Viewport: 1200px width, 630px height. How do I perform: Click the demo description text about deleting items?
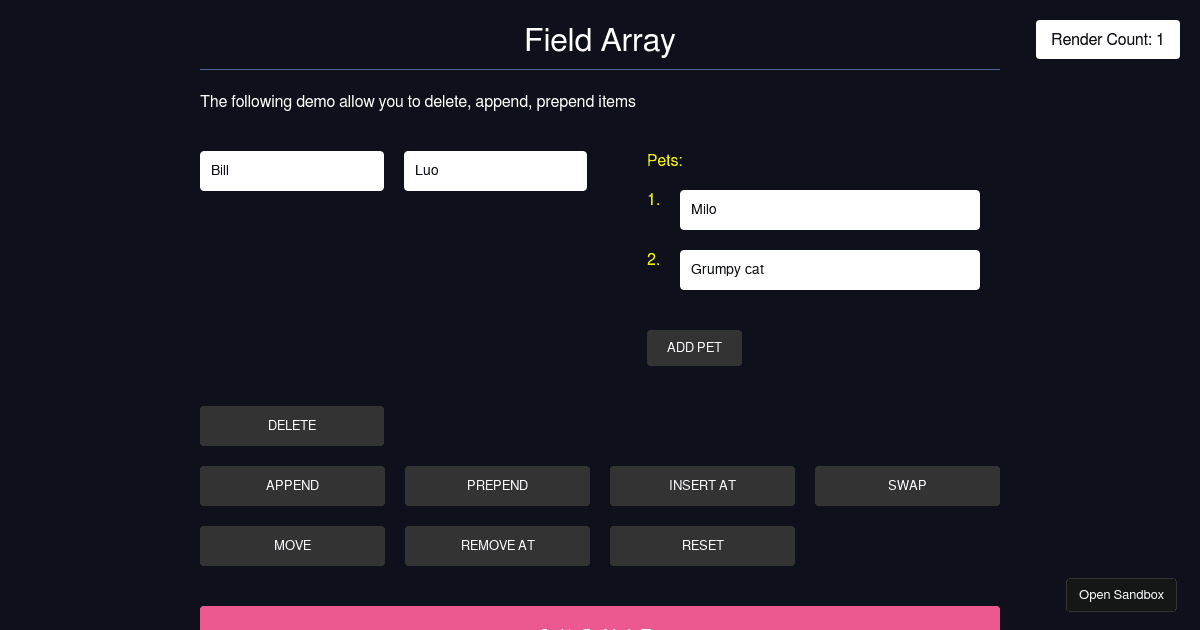417,101
